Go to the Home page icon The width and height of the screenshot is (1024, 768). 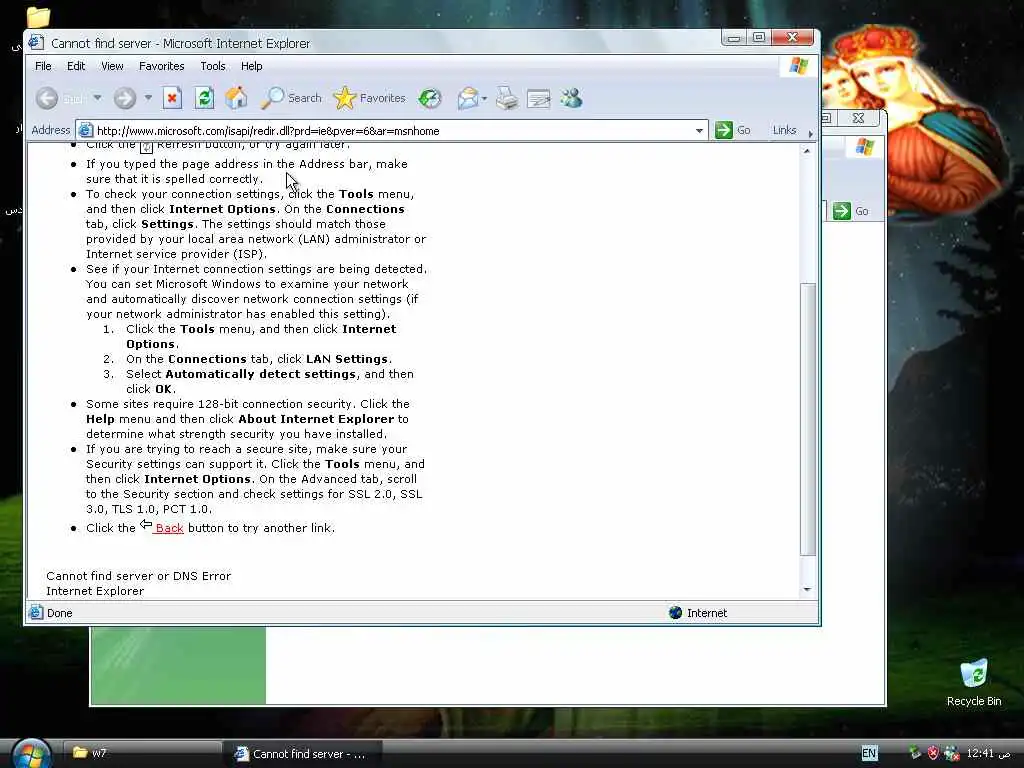(x=236, y=98)
